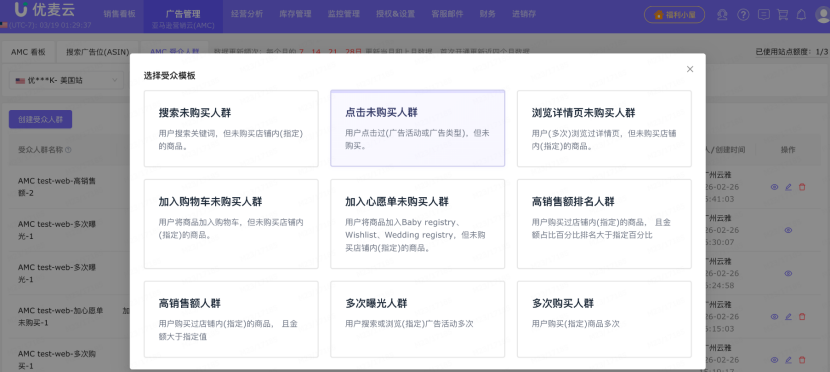Close the 选择受众模板 dialog

(x=690, y=69)
